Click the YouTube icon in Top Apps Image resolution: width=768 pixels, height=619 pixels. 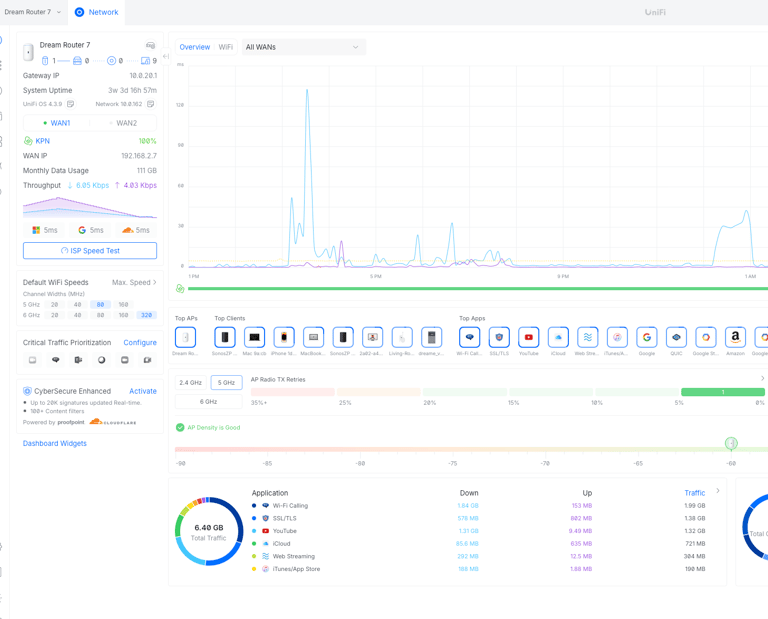coord(528,337)
